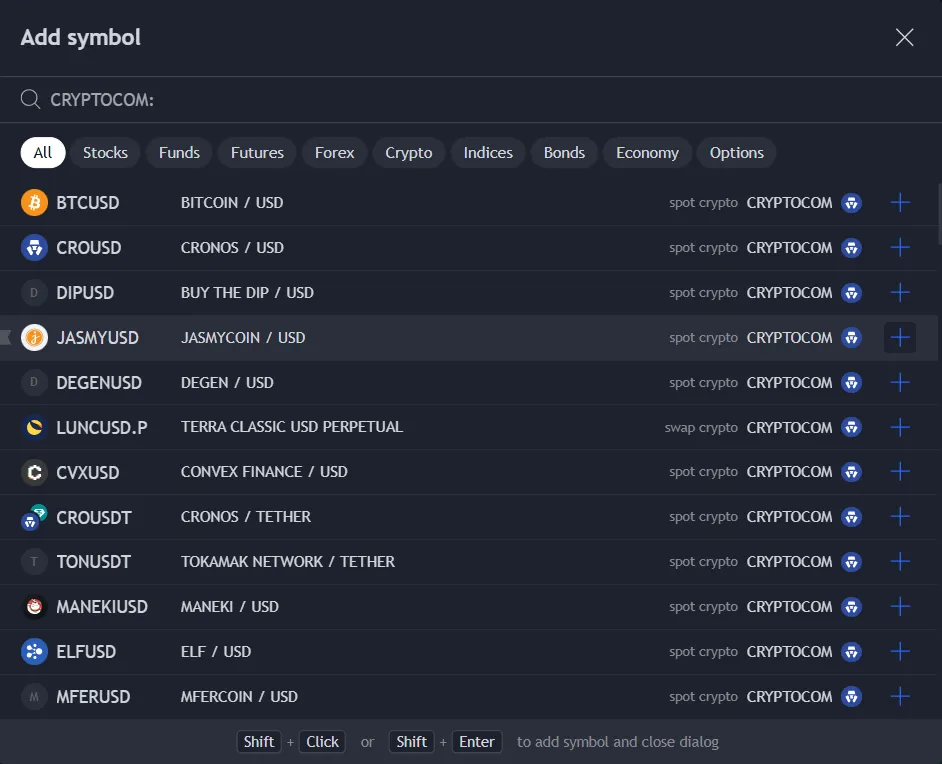
Task: Click the Convex Finance logo icon
Action: pos(34,472)
